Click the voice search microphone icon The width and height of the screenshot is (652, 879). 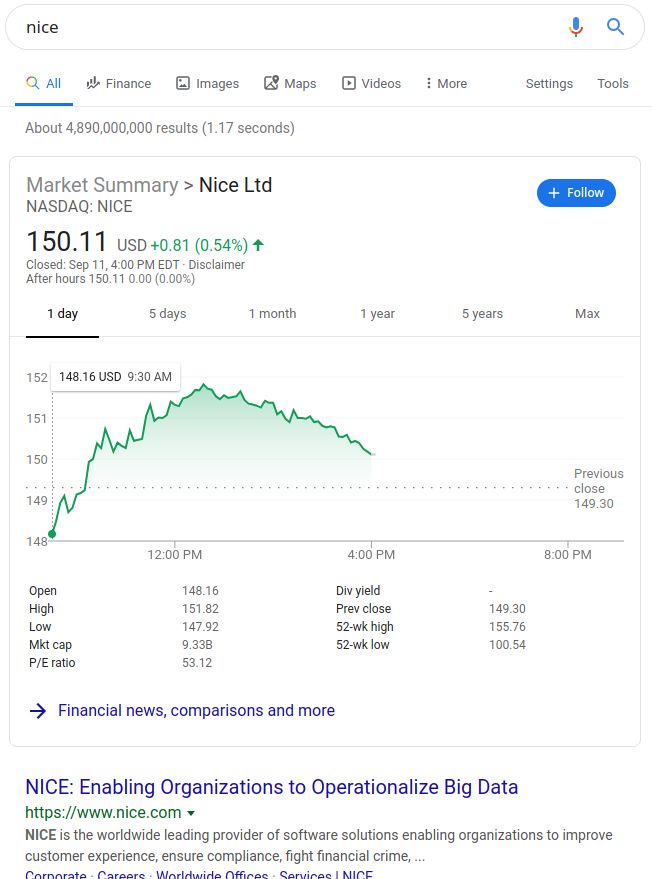pos(576,26)
